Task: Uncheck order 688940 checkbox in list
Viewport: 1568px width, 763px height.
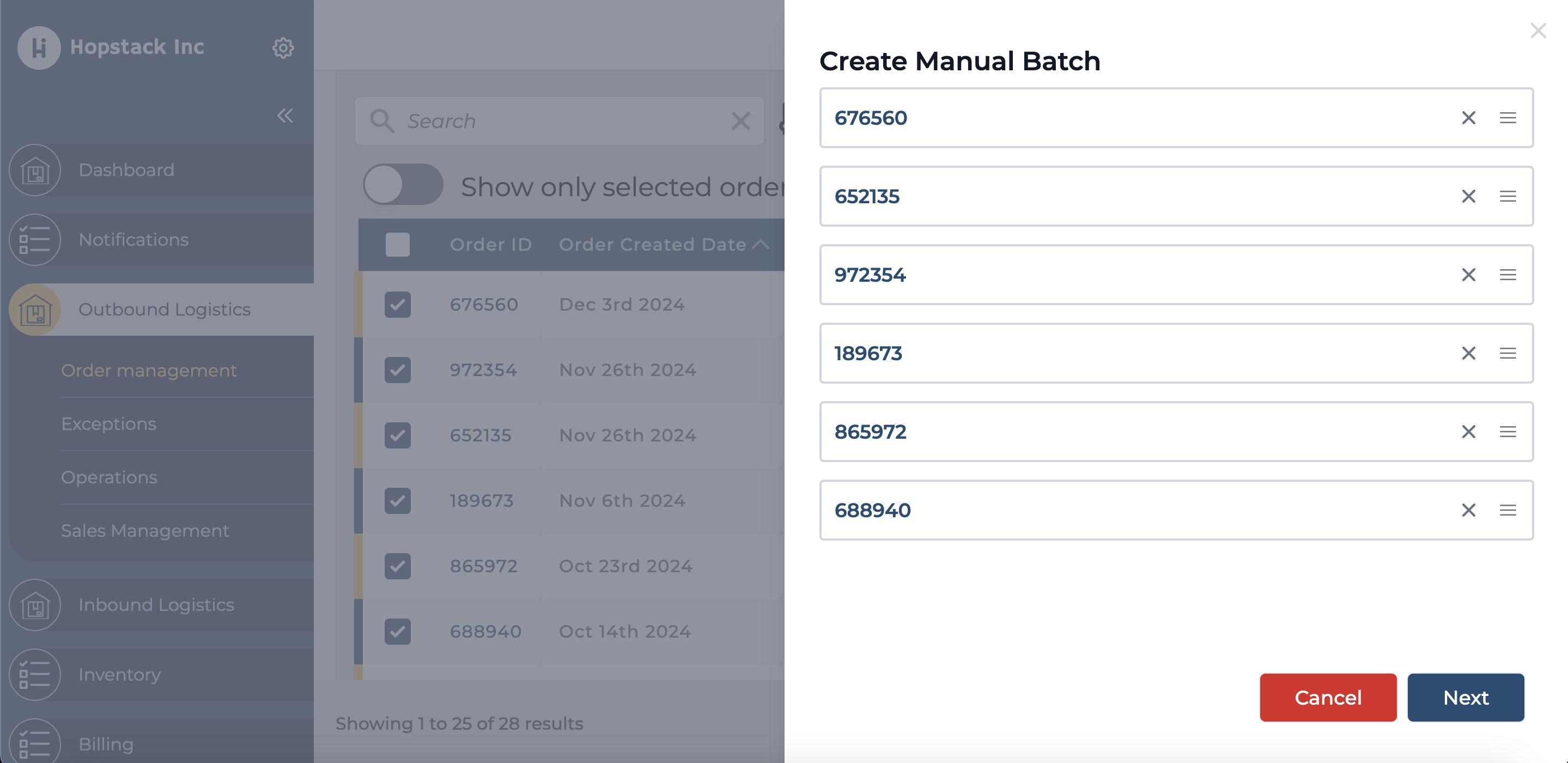Action: click(398, 631)
